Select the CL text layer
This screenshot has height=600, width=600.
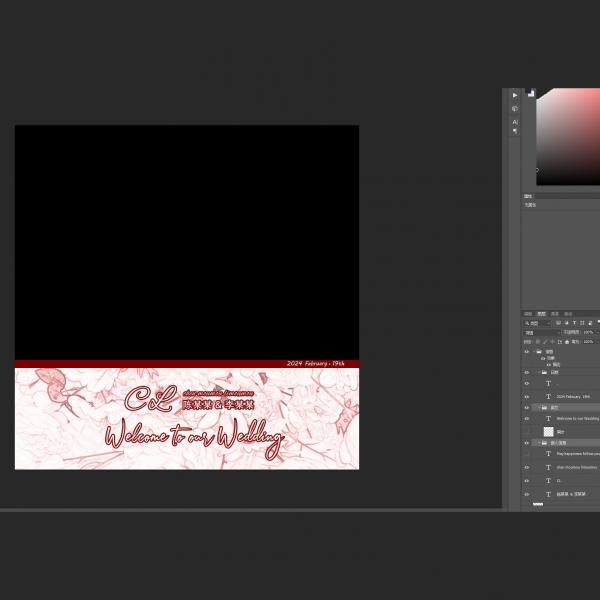pyautogui.click(x=570, y=480)
